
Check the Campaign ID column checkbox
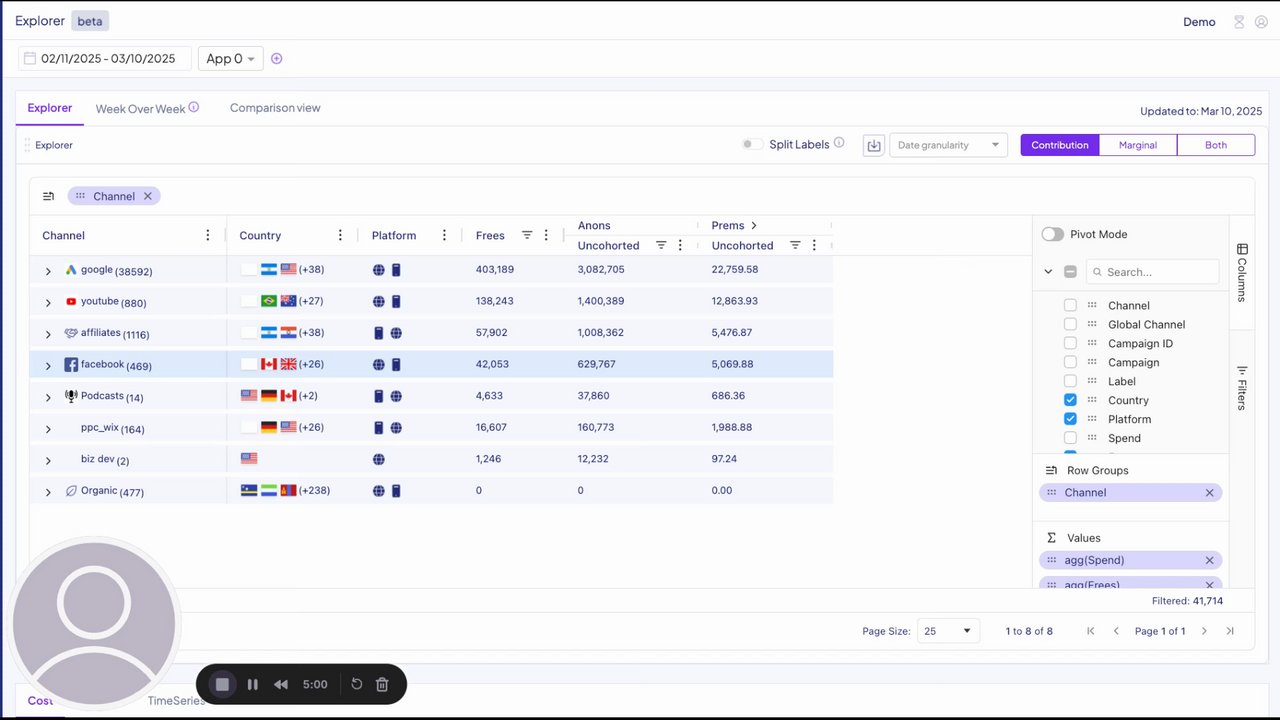(x=1070, y=343)
